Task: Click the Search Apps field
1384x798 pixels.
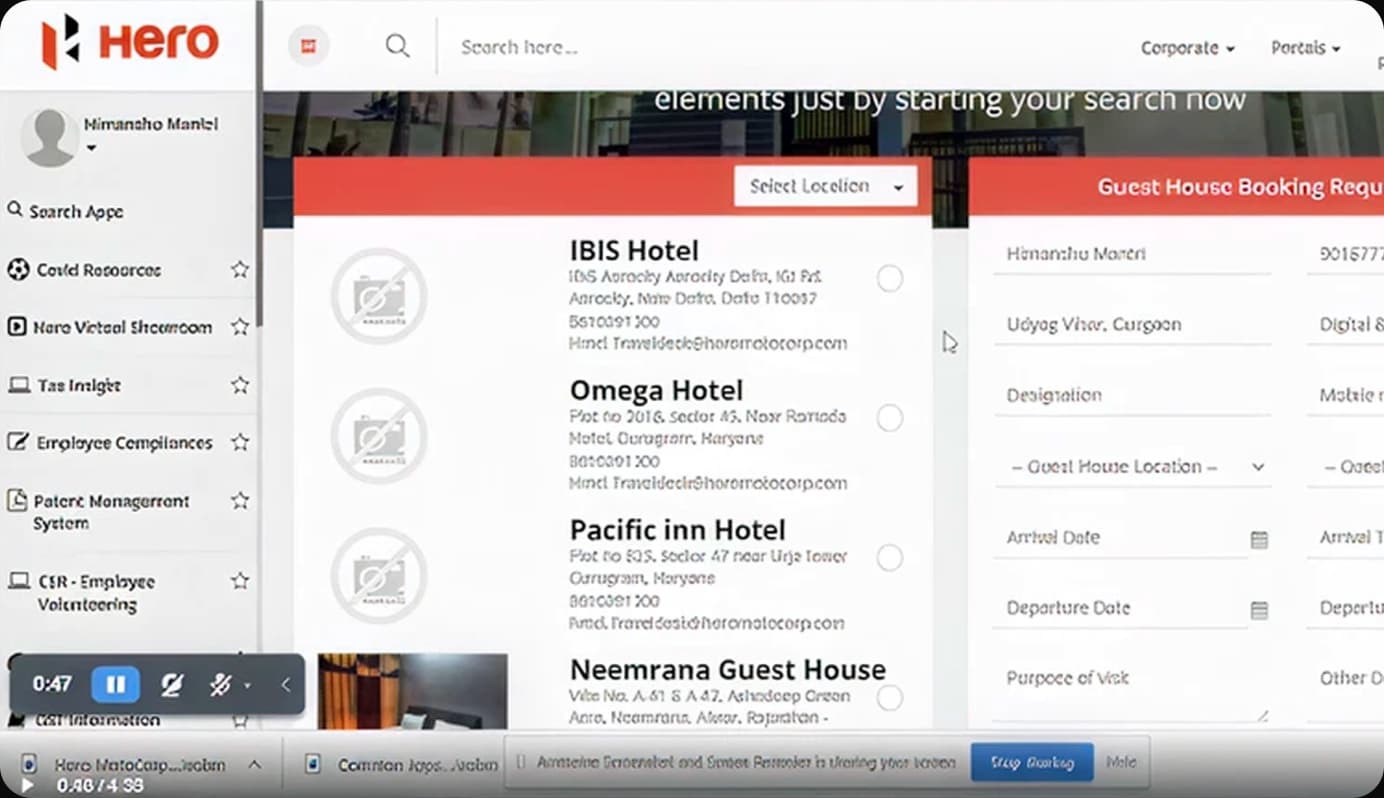Action: click(76, 211)
